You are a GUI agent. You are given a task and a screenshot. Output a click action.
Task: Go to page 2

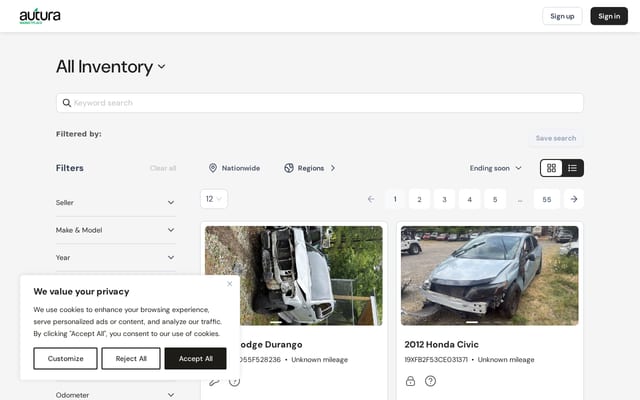[419, 199]
